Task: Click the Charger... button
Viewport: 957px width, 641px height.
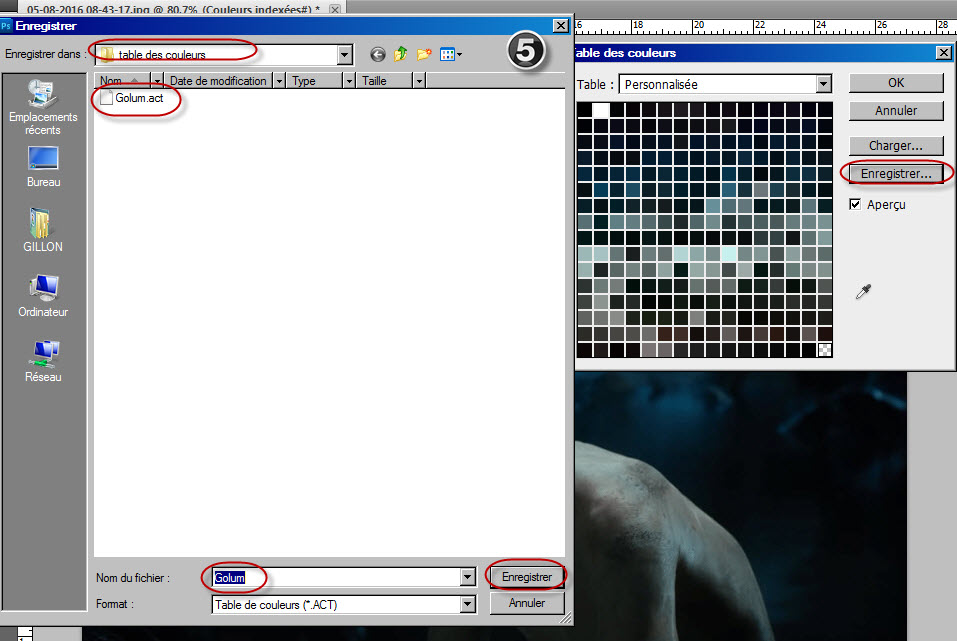Action: [896, 146]
